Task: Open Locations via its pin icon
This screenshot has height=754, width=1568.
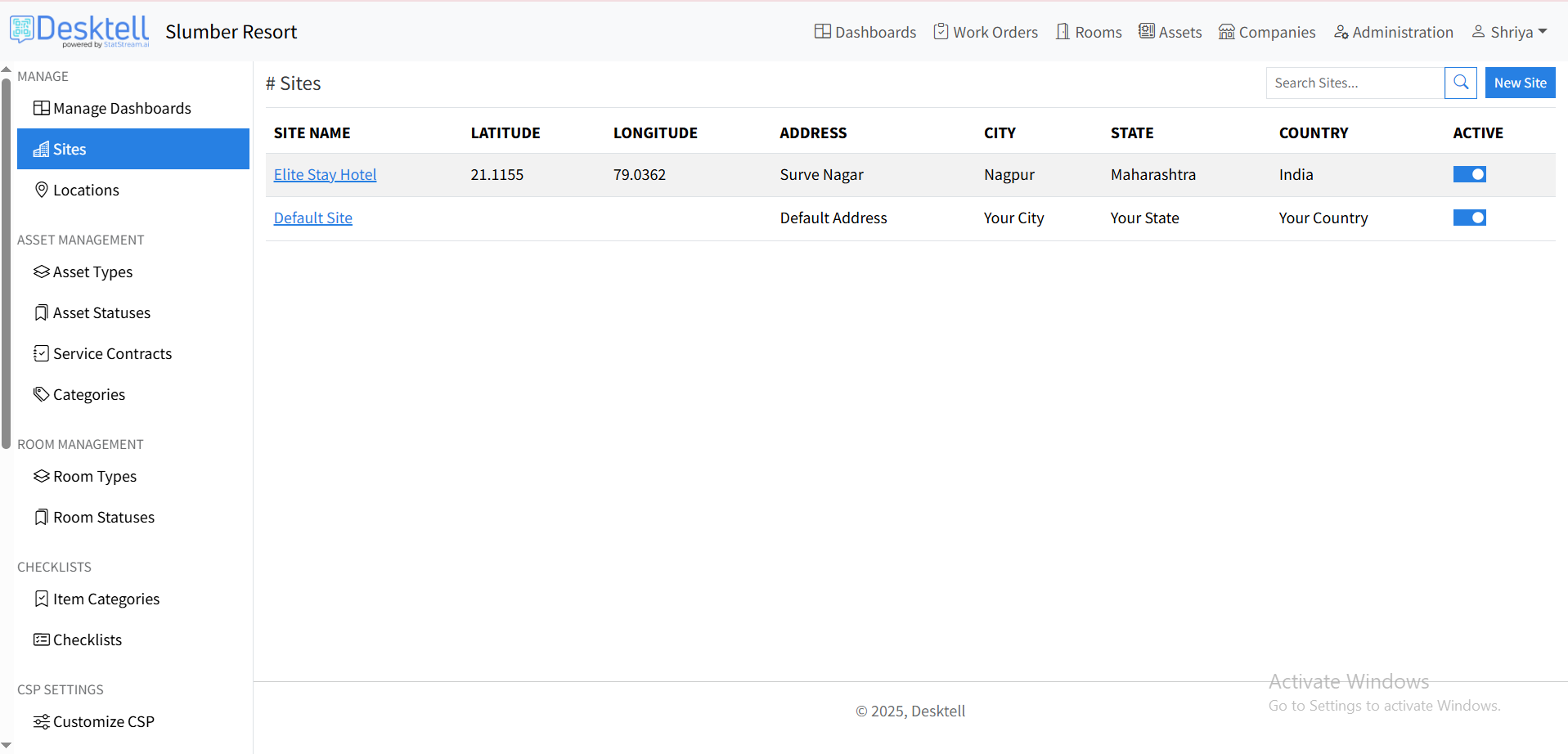Action: (41, 190)
